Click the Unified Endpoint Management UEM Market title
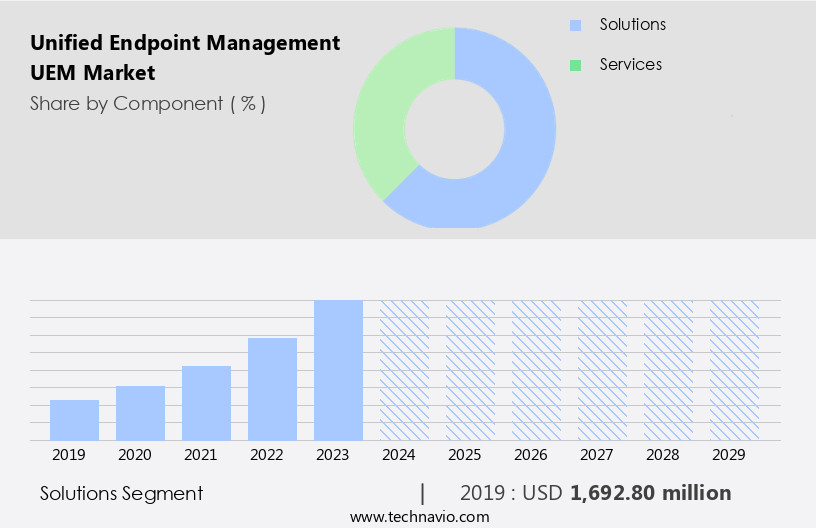 tap(185, 58)
